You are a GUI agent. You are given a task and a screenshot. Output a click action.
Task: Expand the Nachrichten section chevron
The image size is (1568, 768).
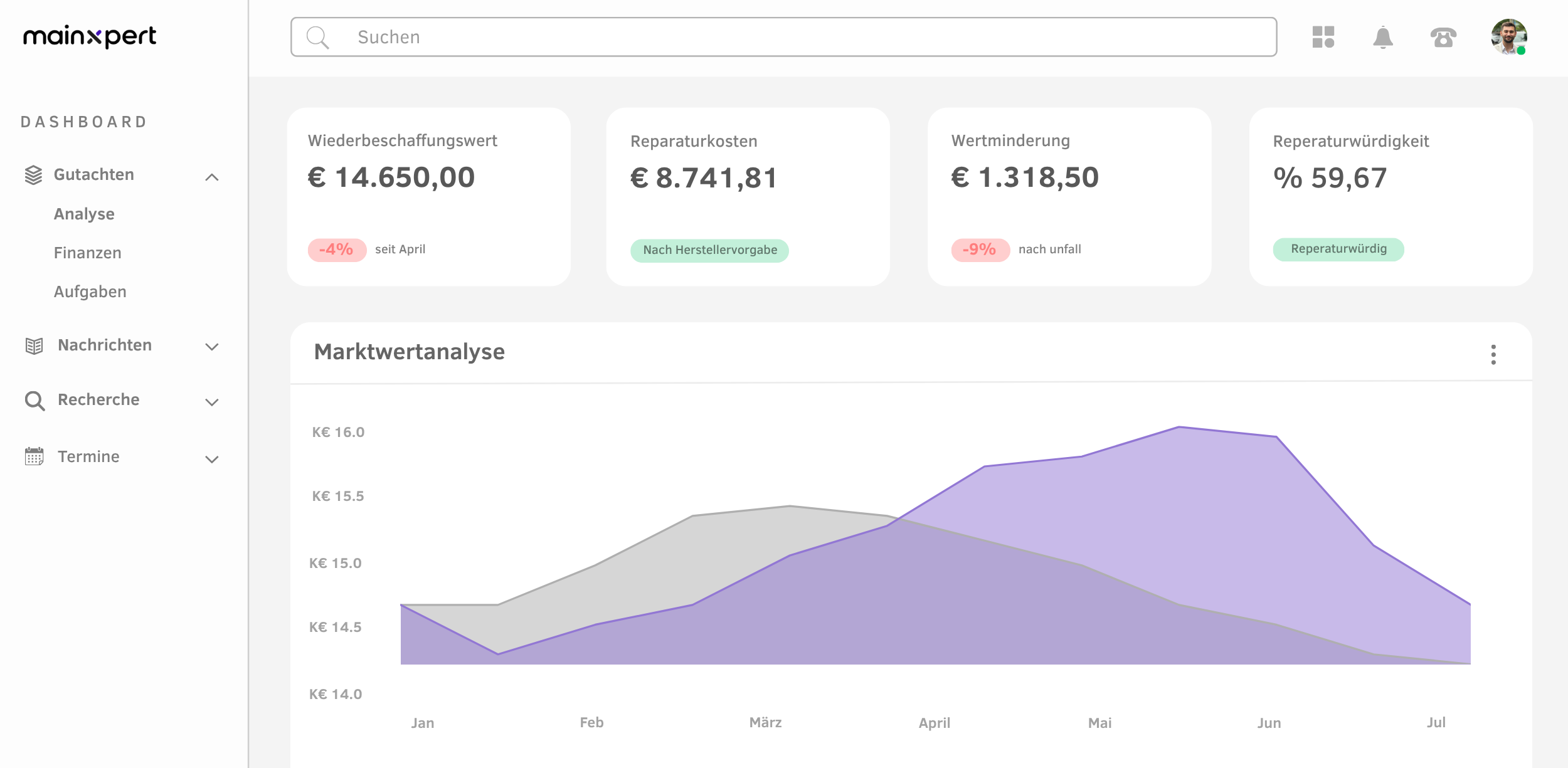click(212, 347)
